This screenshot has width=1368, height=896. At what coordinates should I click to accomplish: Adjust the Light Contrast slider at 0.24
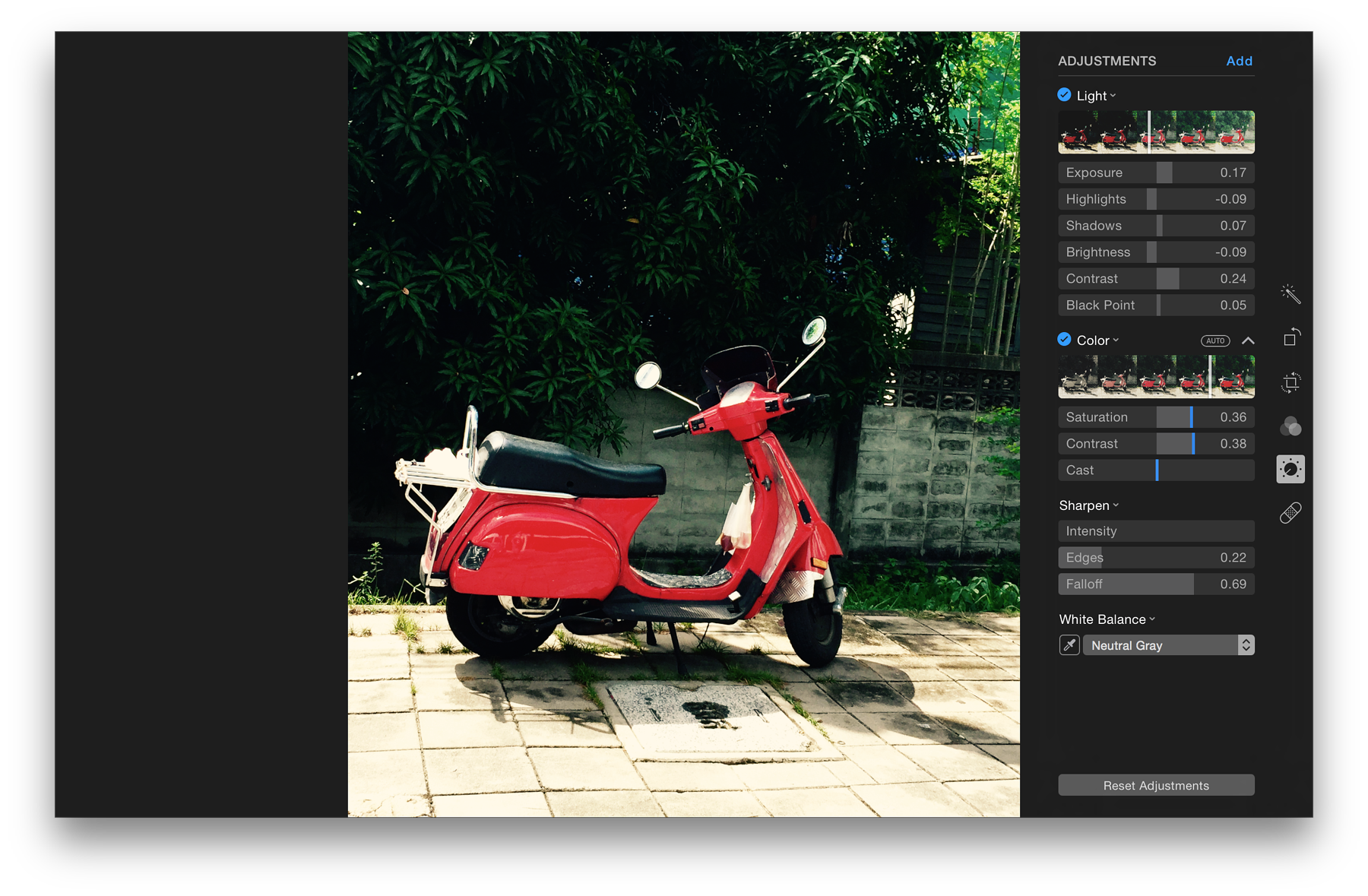pos(1156,279)
